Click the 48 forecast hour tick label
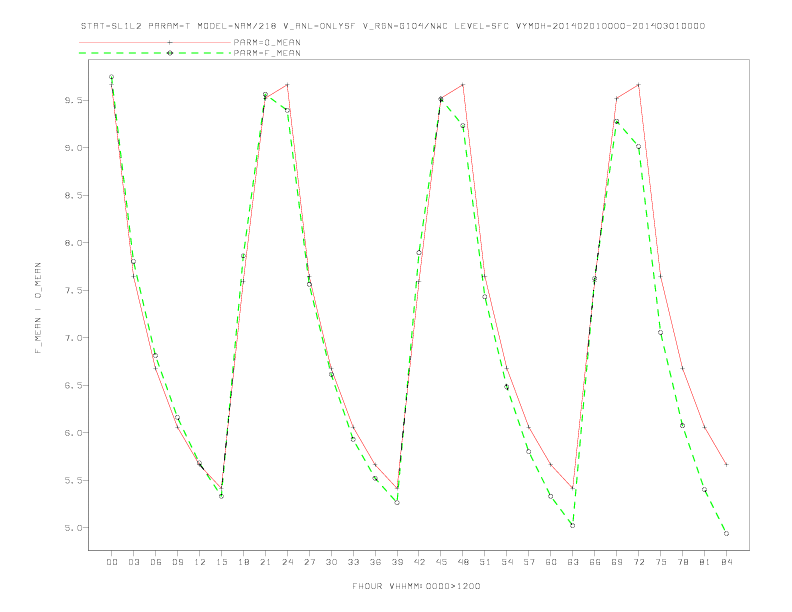The width and height of the screenshot is (792, 612). click(463, 562)
